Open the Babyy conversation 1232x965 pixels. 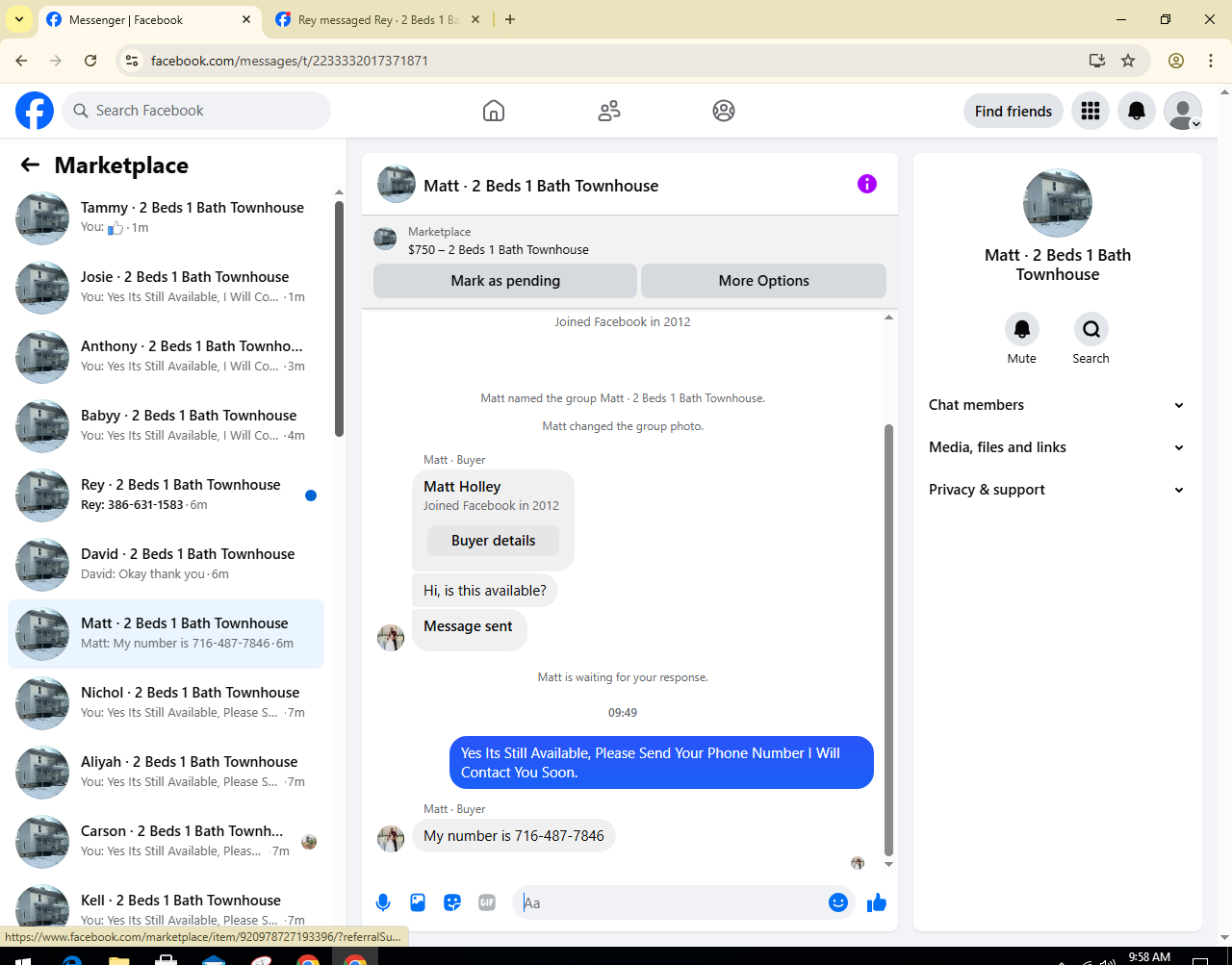pyautogui.click(x=166, y=425)
